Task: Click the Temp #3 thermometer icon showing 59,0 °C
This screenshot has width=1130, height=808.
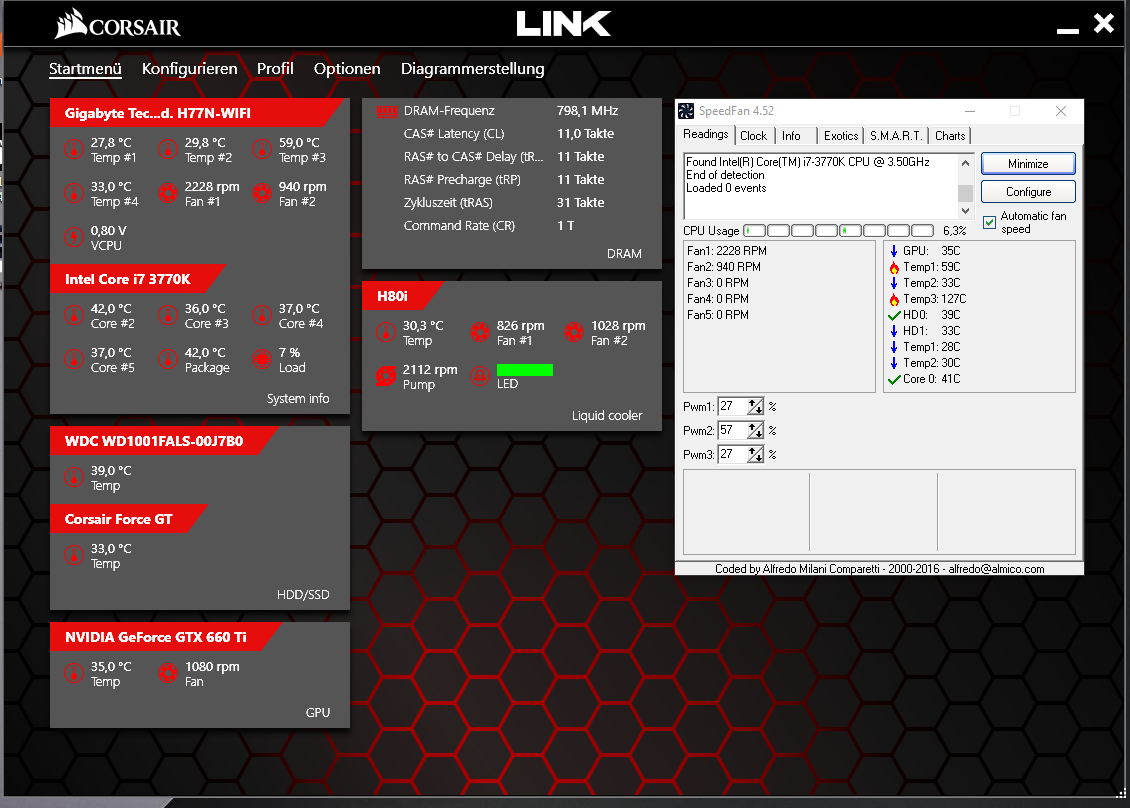Action: click(x=262, y=150)
